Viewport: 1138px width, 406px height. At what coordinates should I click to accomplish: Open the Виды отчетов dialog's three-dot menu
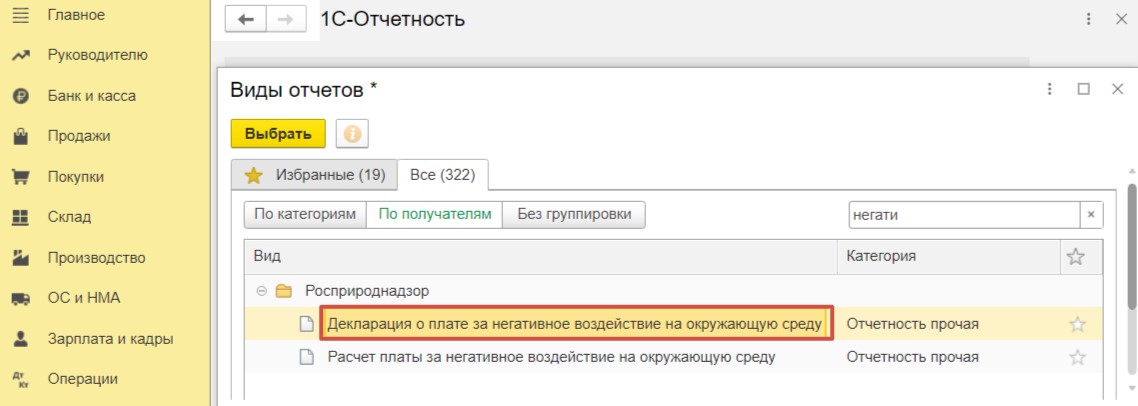coord(1049,89)
